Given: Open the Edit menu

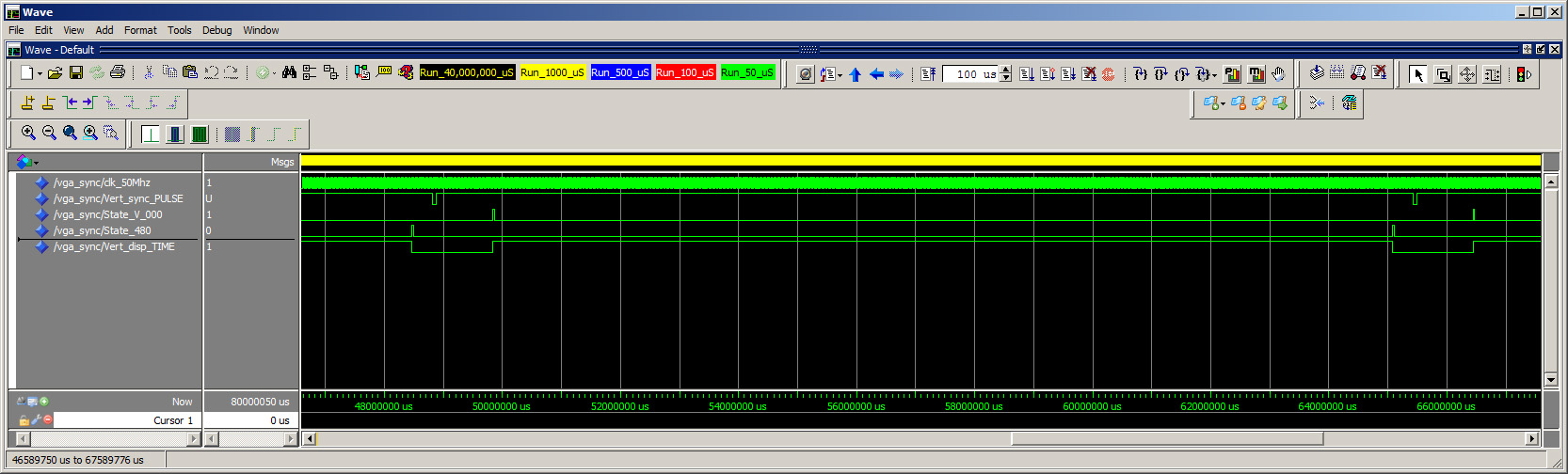Looking at the screenshot, I should point(43,30).
